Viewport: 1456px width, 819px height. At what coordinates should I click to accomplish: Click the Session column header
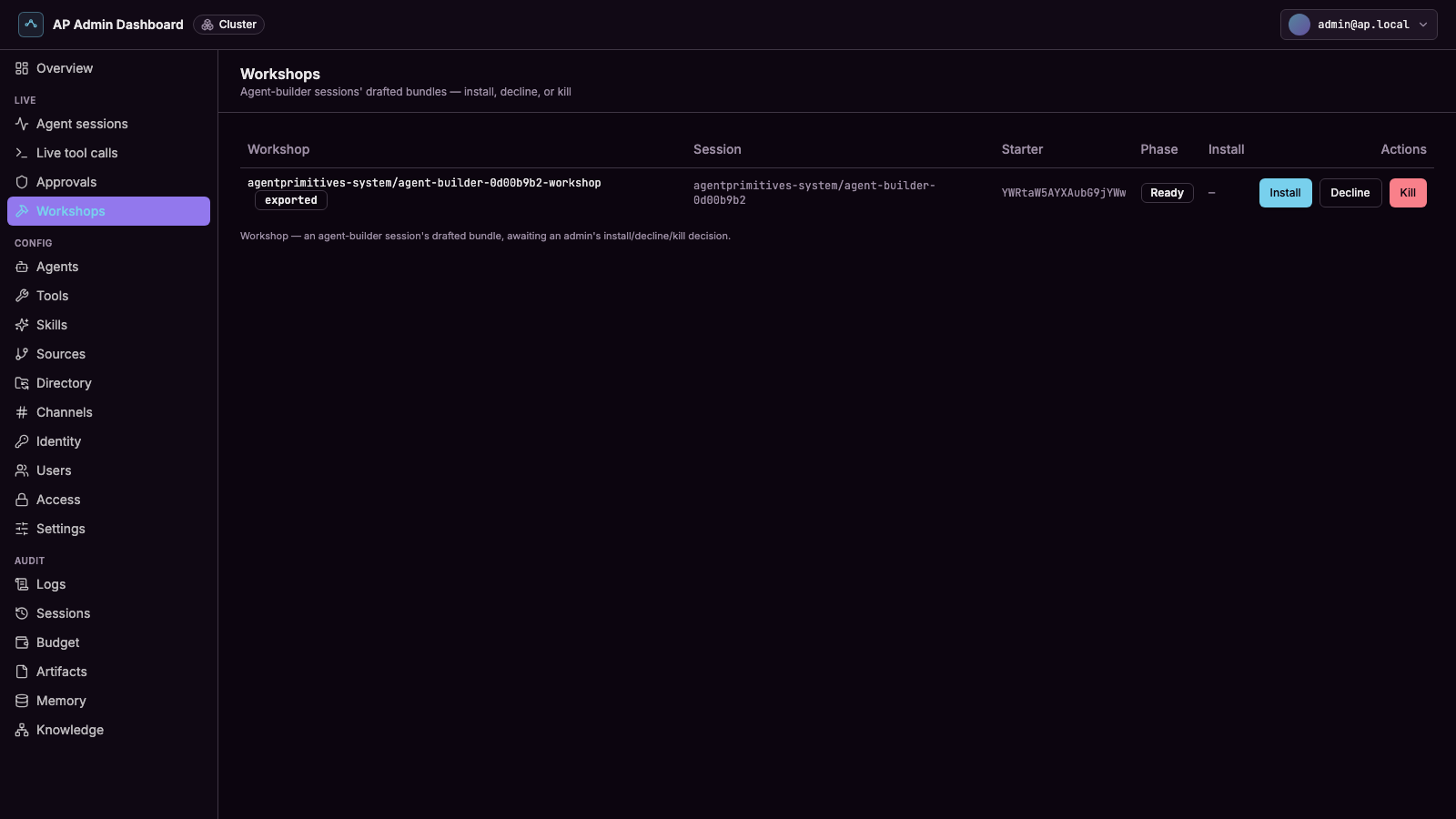point(717,149)
